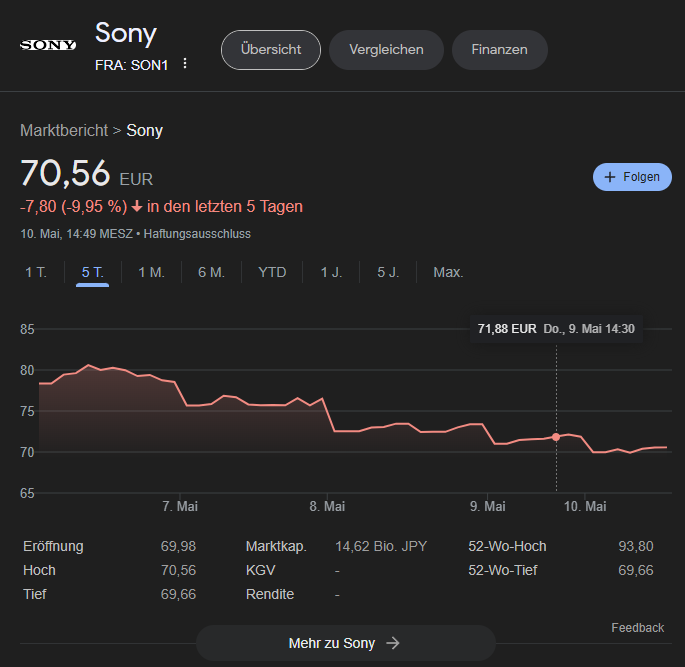Open the three-dot options menu beside FRA: SON1
Screen dimensions: 685x667
click(185, 63)
